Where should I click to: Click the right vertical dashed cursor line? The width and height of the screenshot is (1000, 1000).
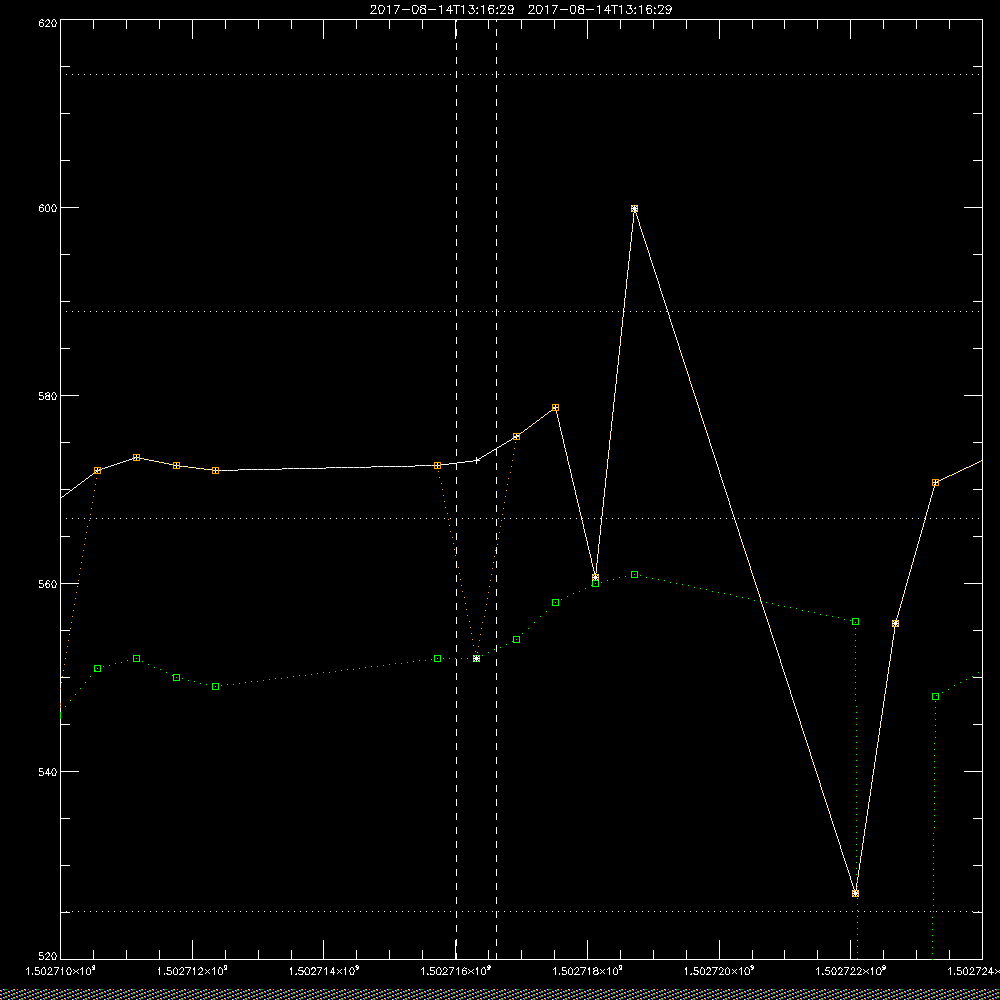497,489
